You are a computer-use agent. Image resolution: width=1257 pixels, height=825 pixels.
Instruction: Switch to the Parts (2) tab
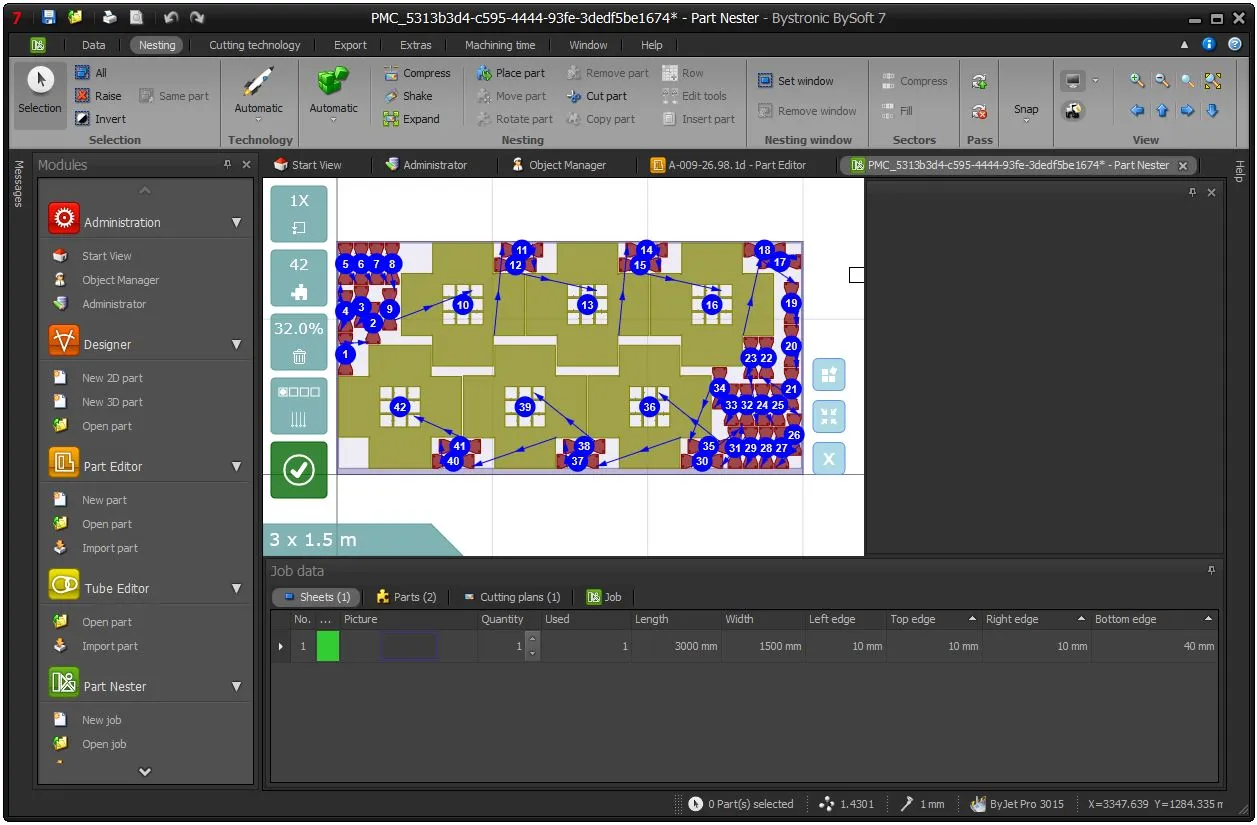pyautogui.click(x=406, y=597)
